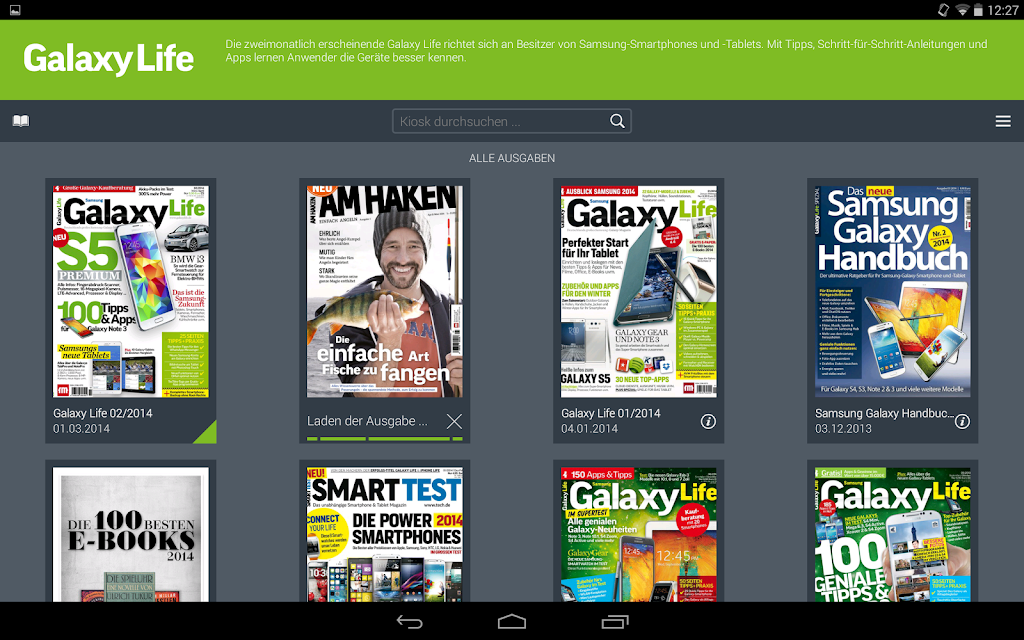The width and height of the screenshot is (1024, 640).
Task: Click the date 03.12.2013
Action: coord(843,428)
